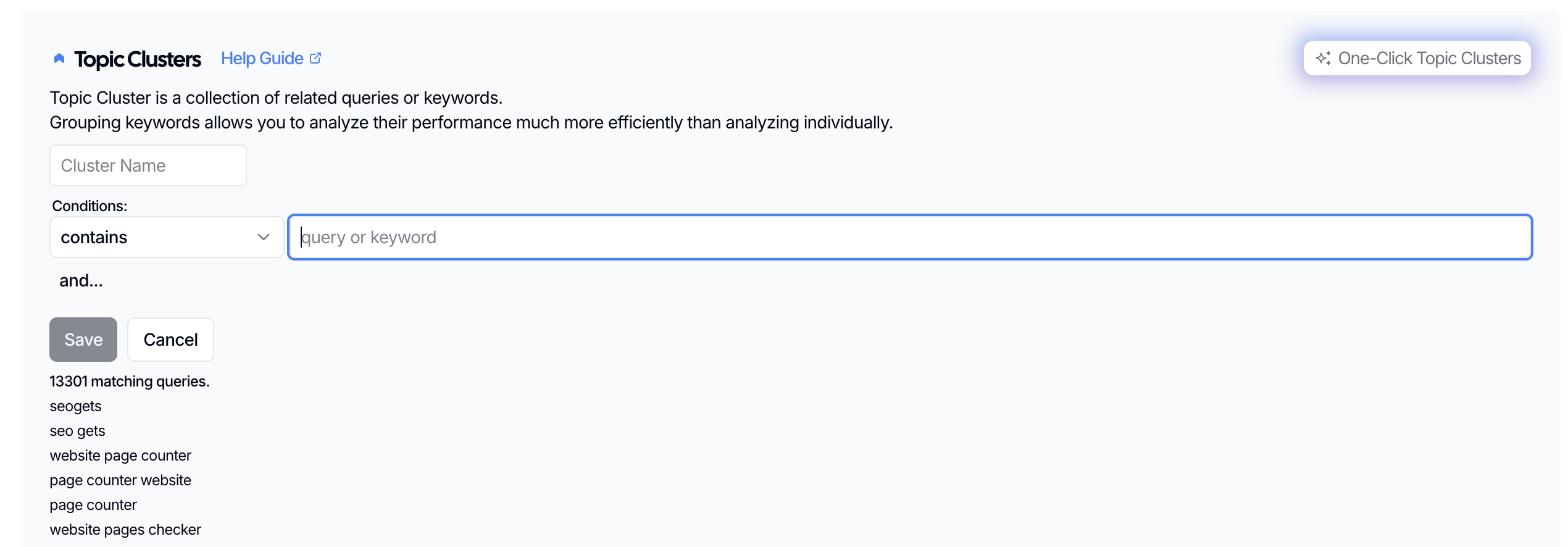
Task: Click the sparkle icon in One-Click button
Action: [x=1323, y=58]
